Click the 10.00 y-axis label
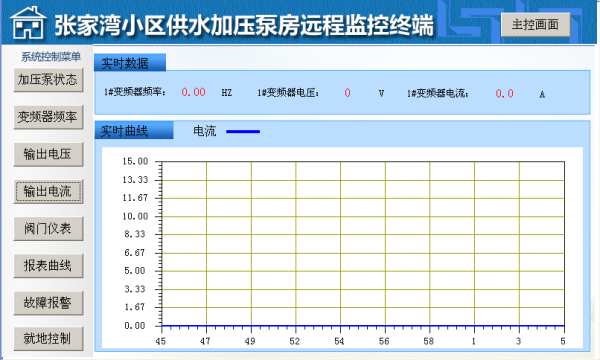The height and width of the screenshot is (360, 600). 135,217
